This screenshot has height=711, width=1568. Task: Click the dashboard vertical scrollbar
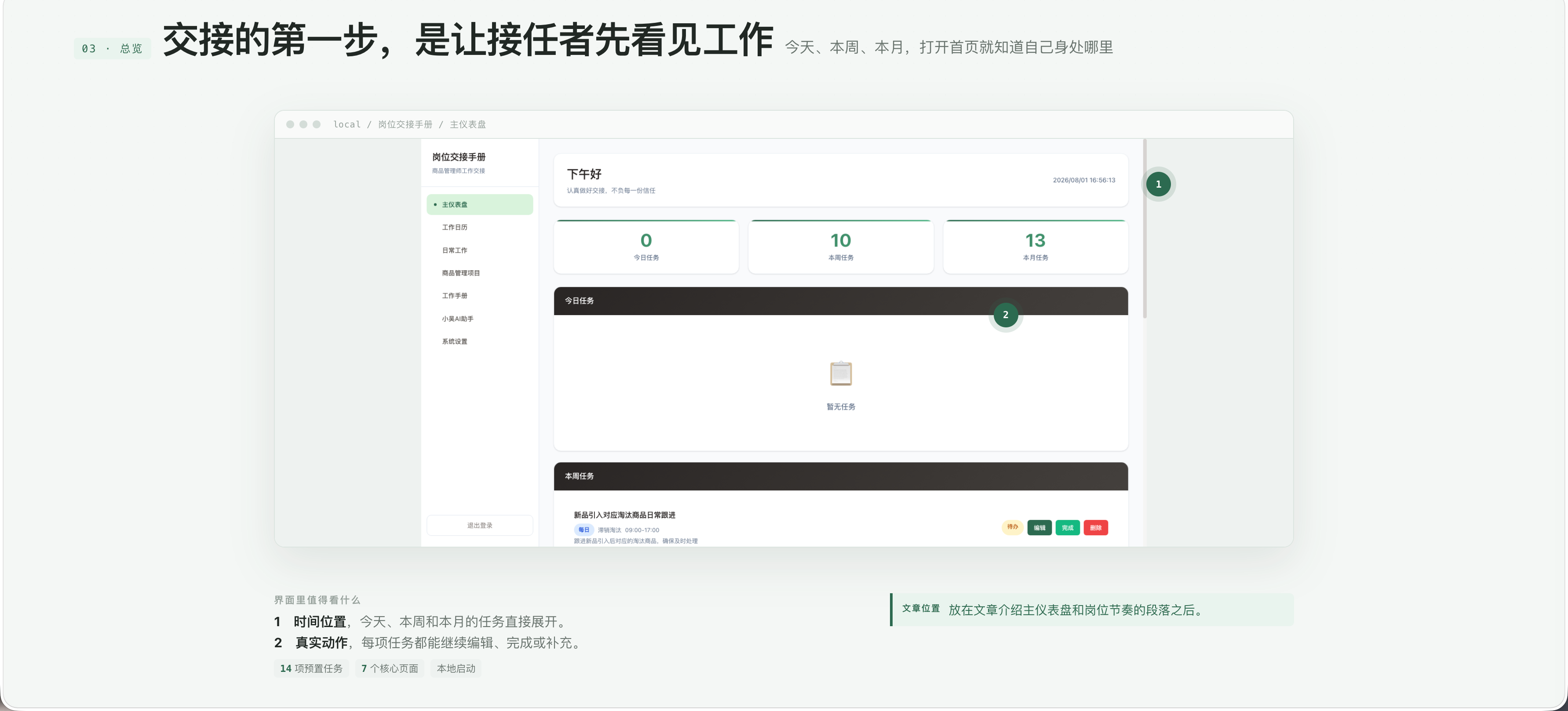click(1145, 229)
